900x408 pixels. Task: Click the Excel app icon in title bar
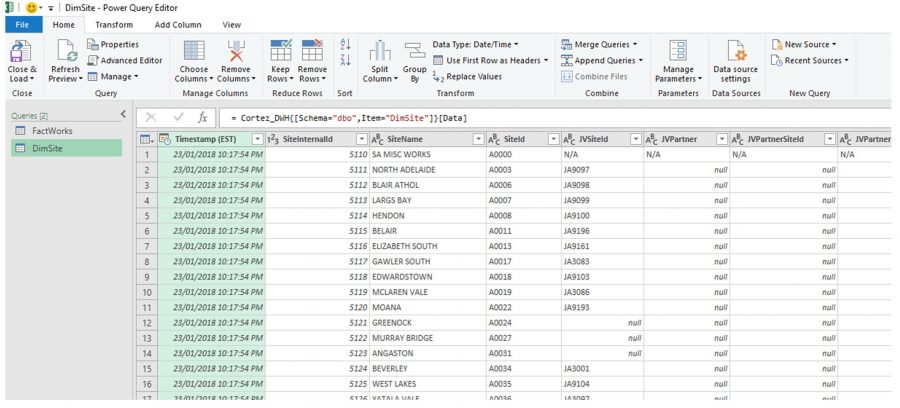[9, 8]
